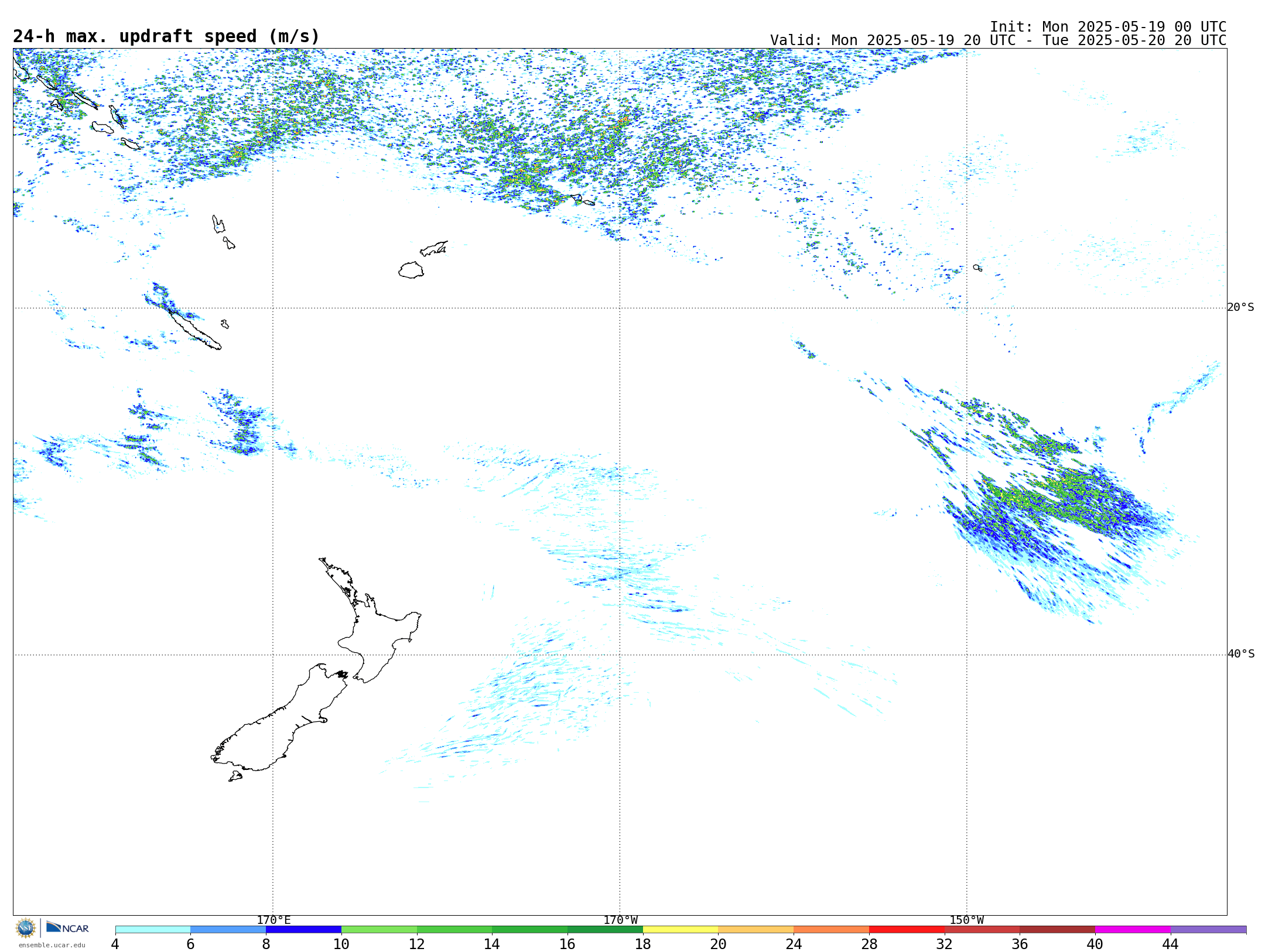
Task: Click the light green 10-12 colorbar swatch
Action: 379,930
